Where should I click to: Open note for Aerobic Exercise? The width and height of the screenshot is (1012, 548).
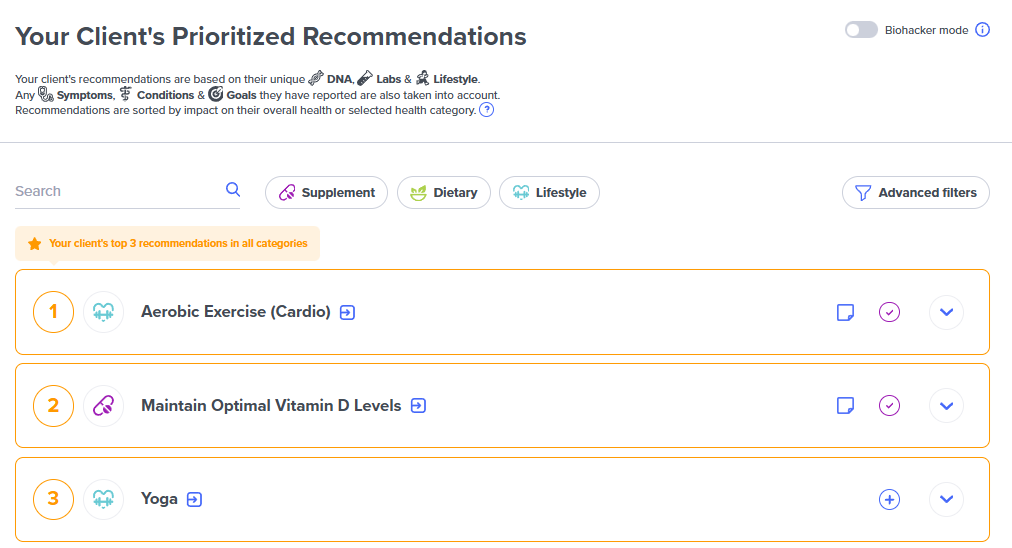pos(845,312)
